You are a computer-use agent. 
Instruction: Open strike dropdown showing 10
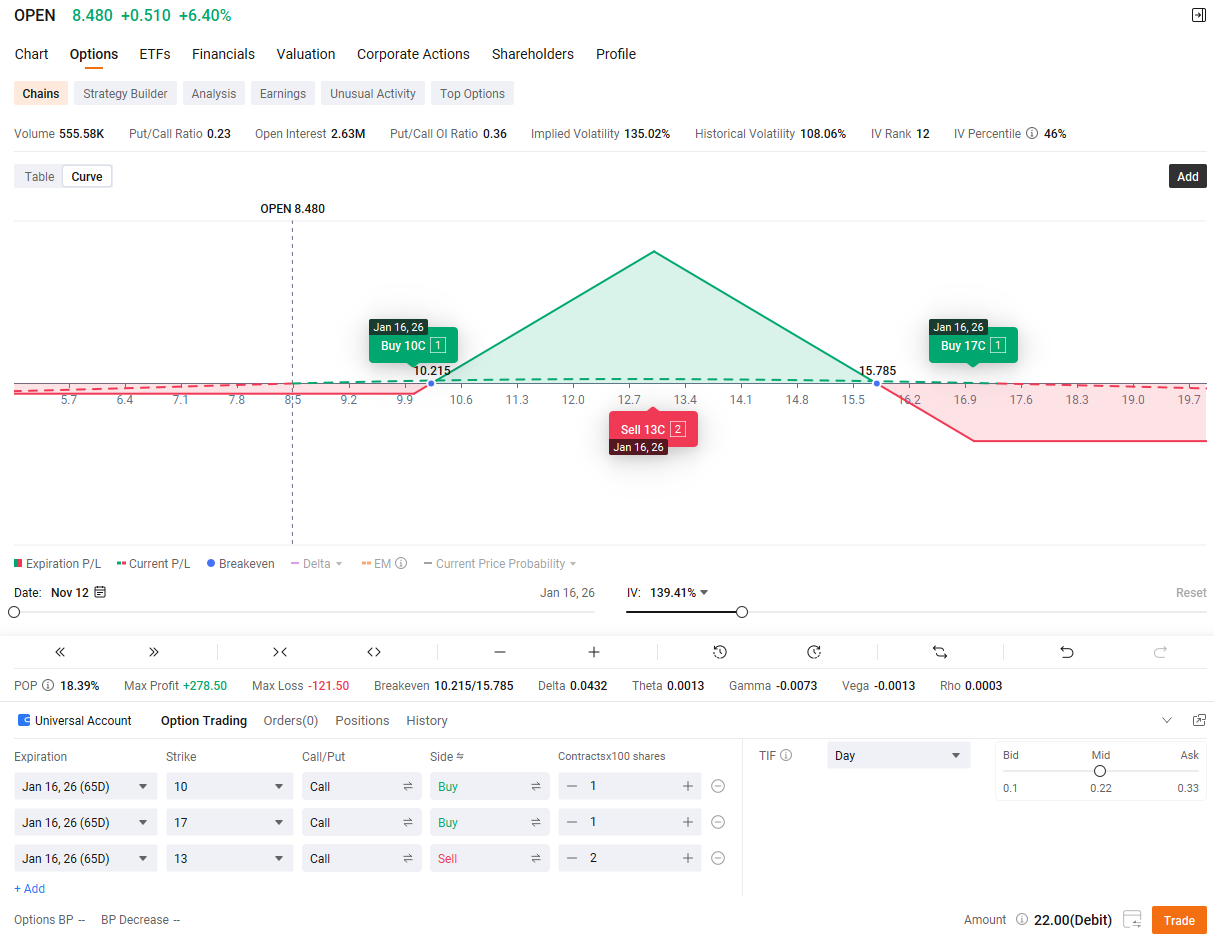pyautogui.click(x=230, y=786)
